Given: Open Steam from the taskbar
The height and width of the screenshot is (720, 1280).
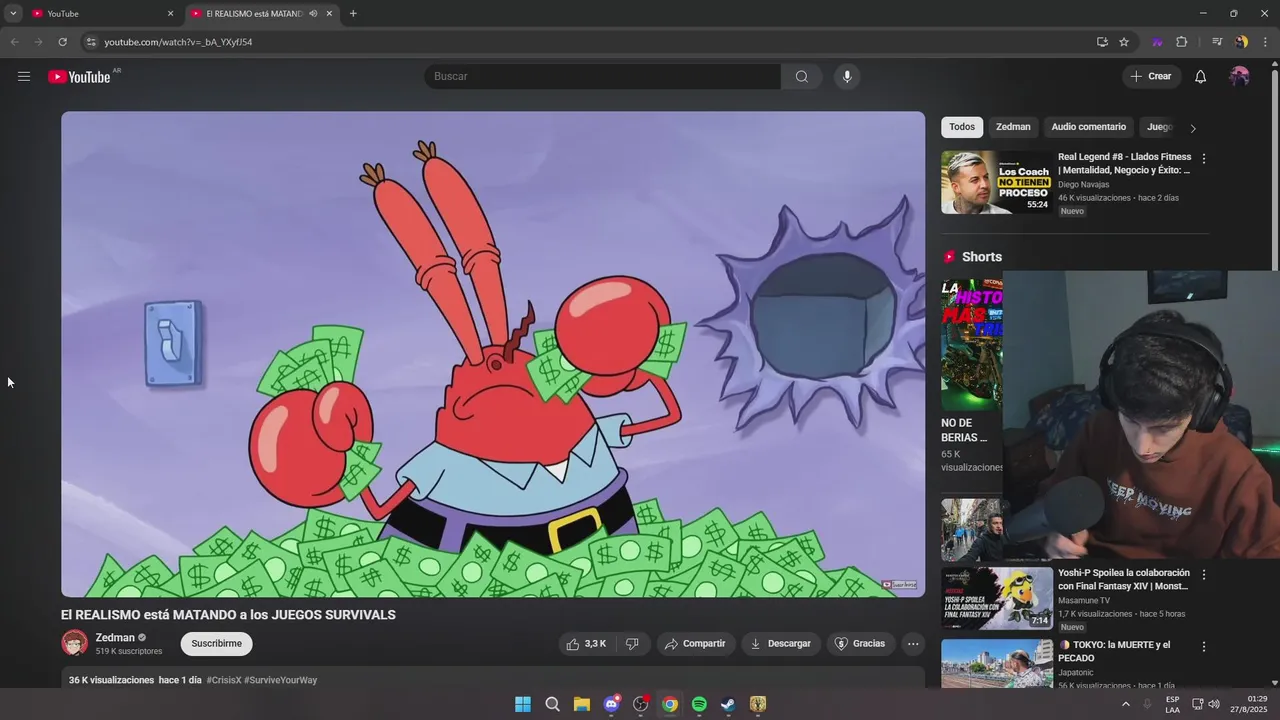Looking at the screenshot, I should tap(728, 704).
